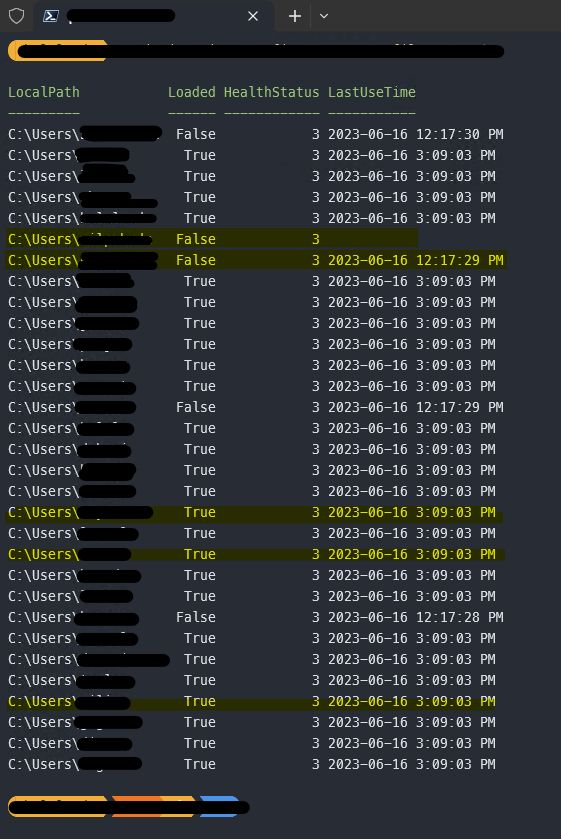
Task: Click the blue prompt segment at bottom
Action: click(219, 806)
